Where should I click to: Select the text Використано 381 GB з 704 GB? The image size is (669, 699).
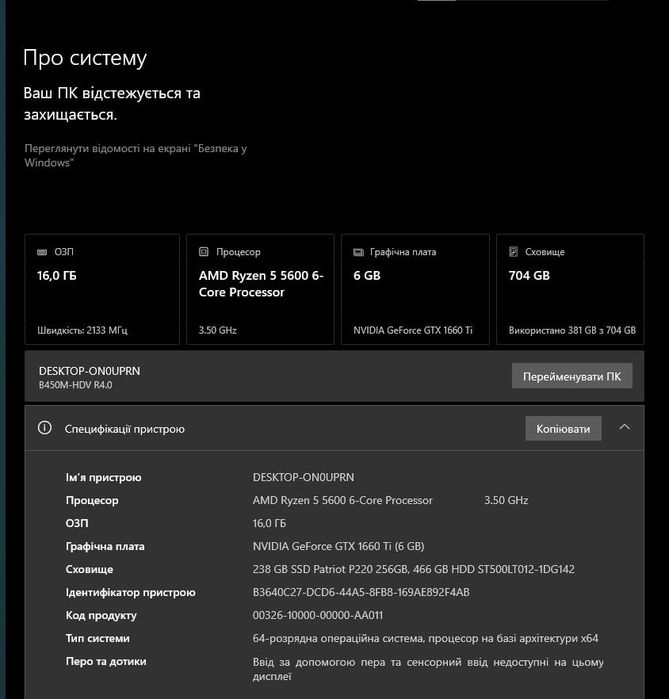coord(572,330)
